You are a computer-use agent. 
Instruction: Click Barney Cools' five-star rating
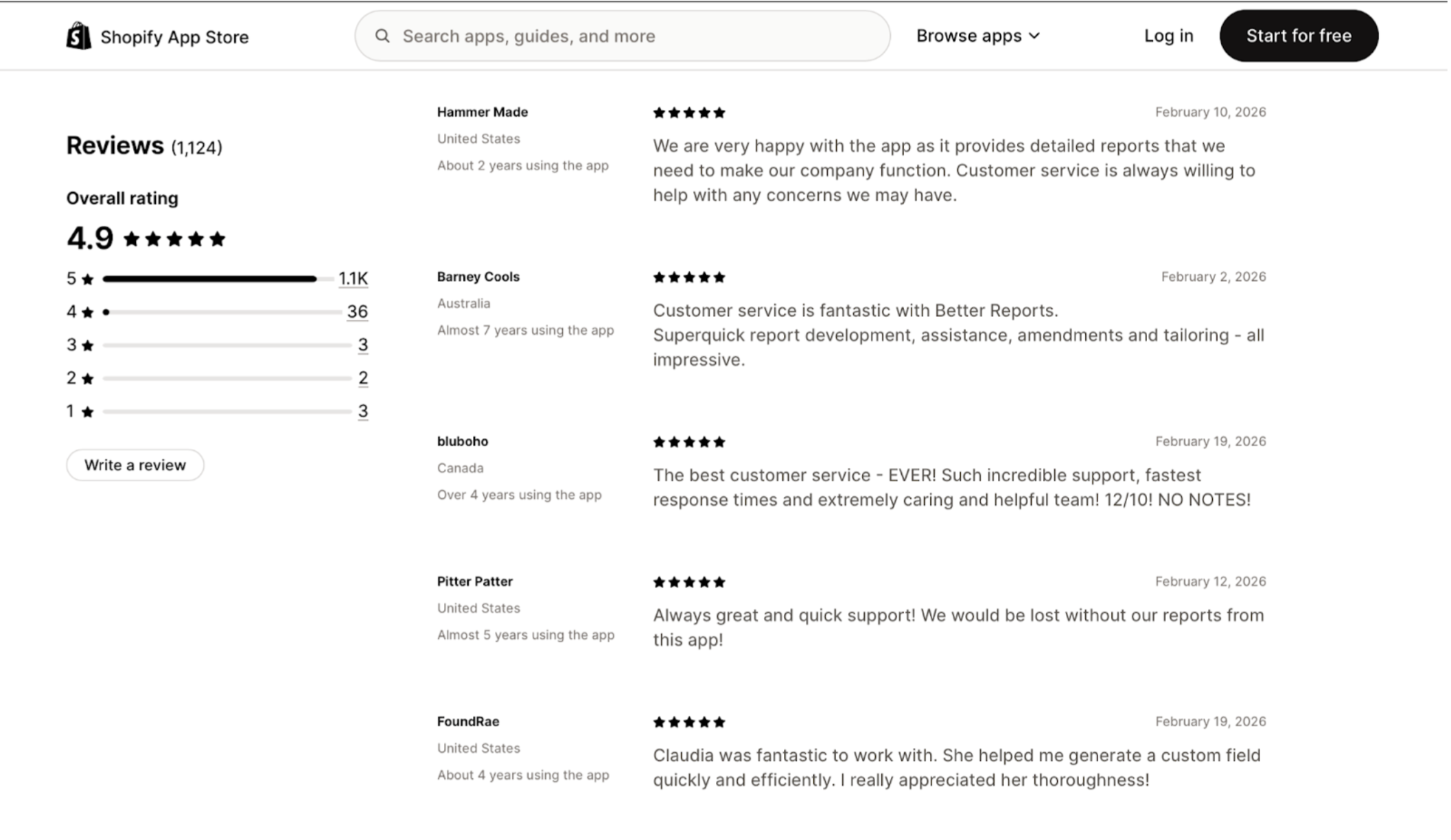[x=688, y=278]
